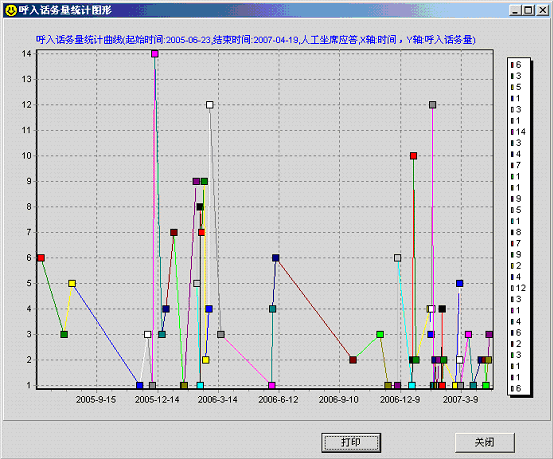Minimize the chart window
This screenshot has width=553, height=459.
click(x=516, y=10)
